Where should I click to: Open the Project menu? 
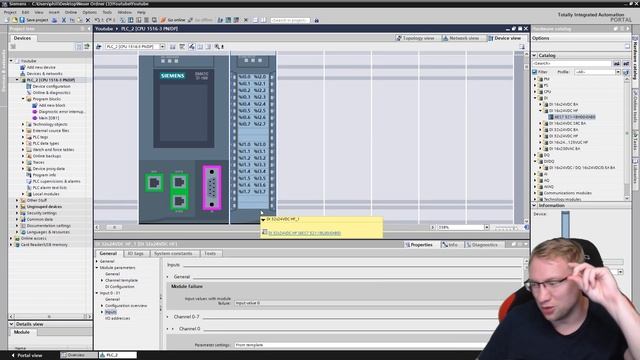10,12
